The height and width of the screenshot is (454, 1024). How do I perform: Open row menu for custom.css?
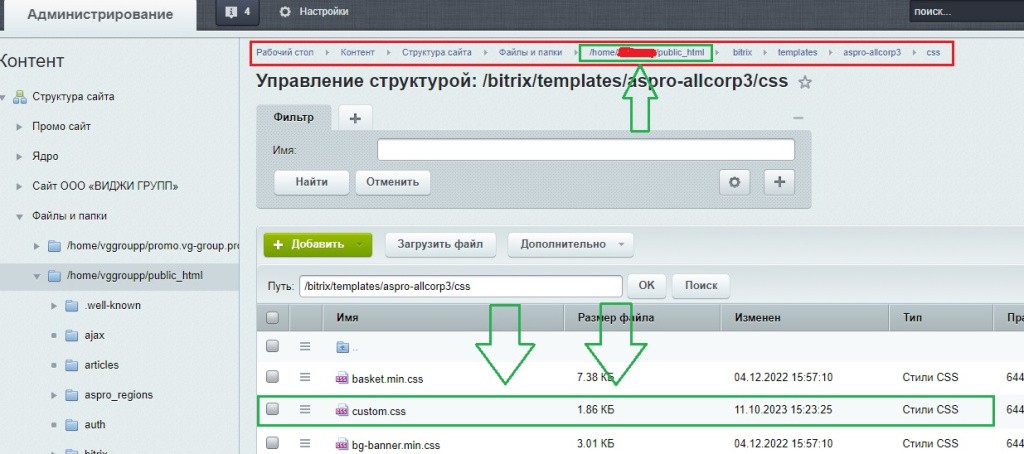305,409
